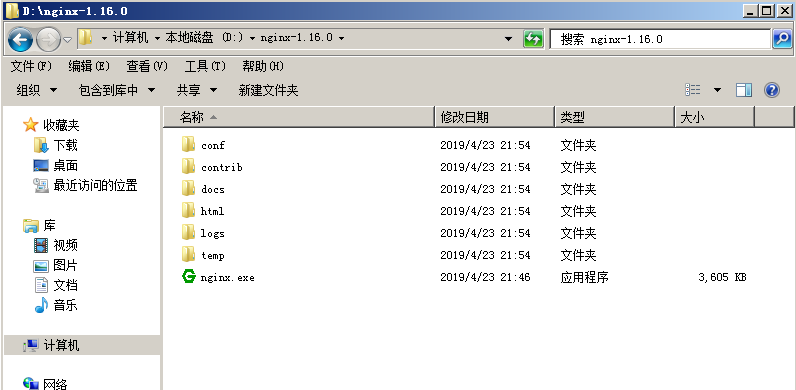The image size is (796, 390).
Task: Open the view options dropdown arrow
Action: pyautogui.click(x=717, y=90)
